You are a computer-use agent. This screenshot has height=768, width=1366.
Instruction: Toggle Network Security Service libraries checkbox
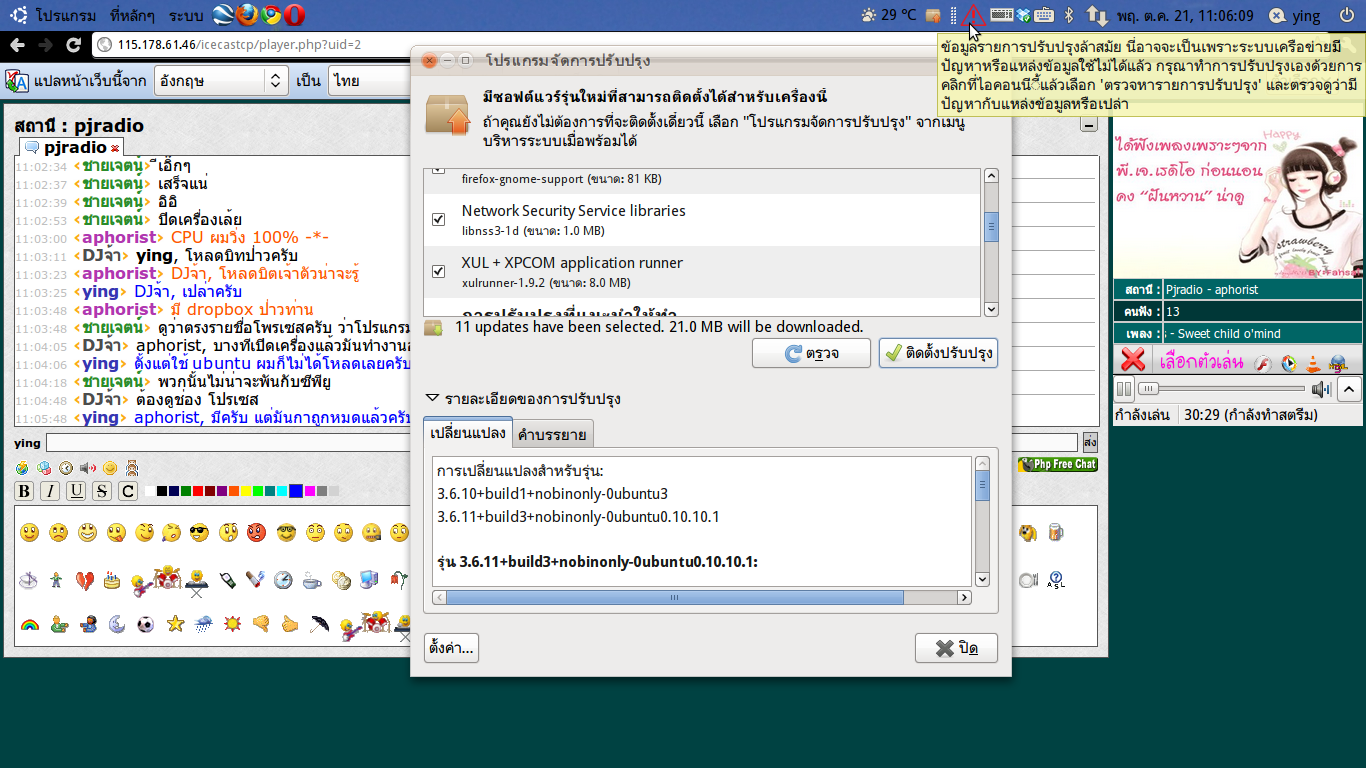point(438,219)
